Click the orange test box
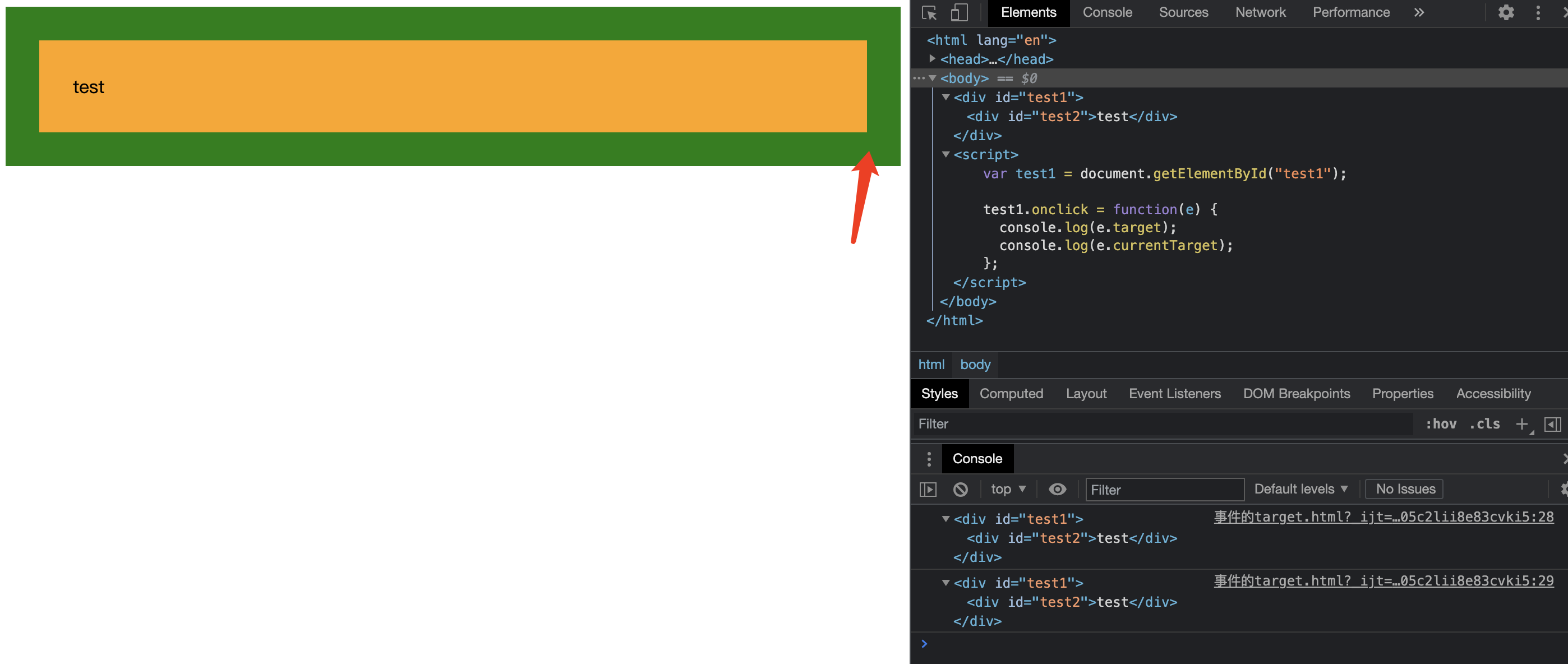 [x=452, y=86]
